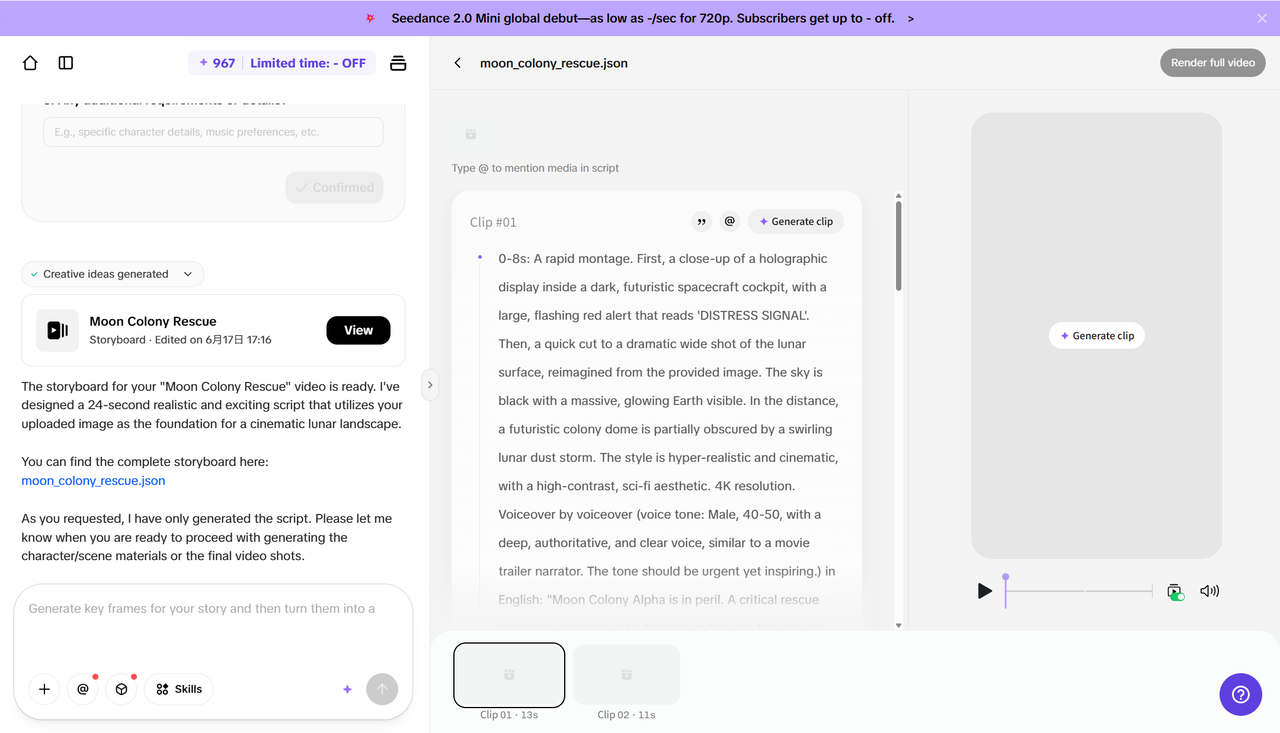Image resolution: width=1280 pixels, height=733 pixels.
Task: Send the prompt with up-arrow button
Action: [x=382, y=689]
